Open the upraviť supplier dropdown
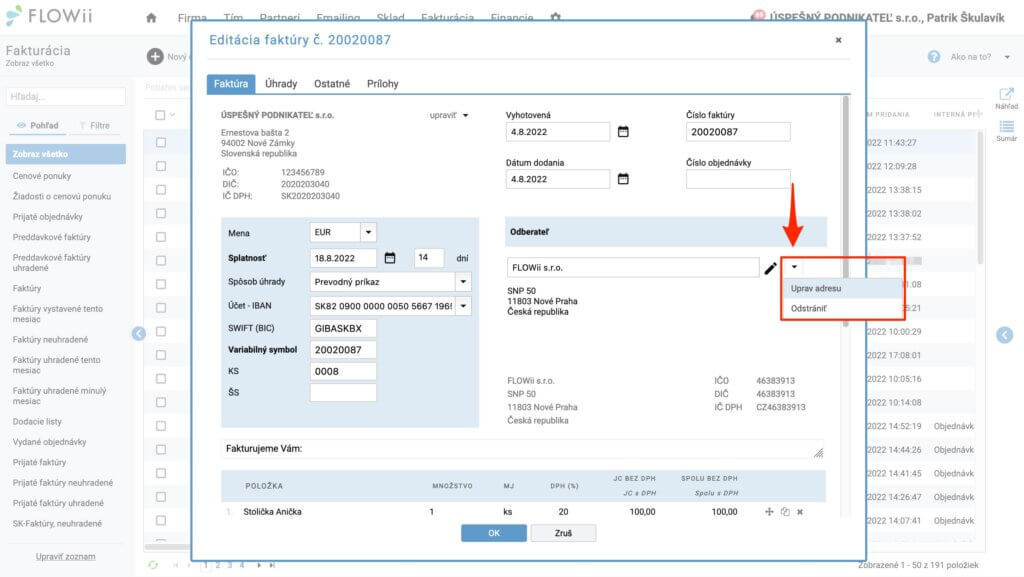 449,116
